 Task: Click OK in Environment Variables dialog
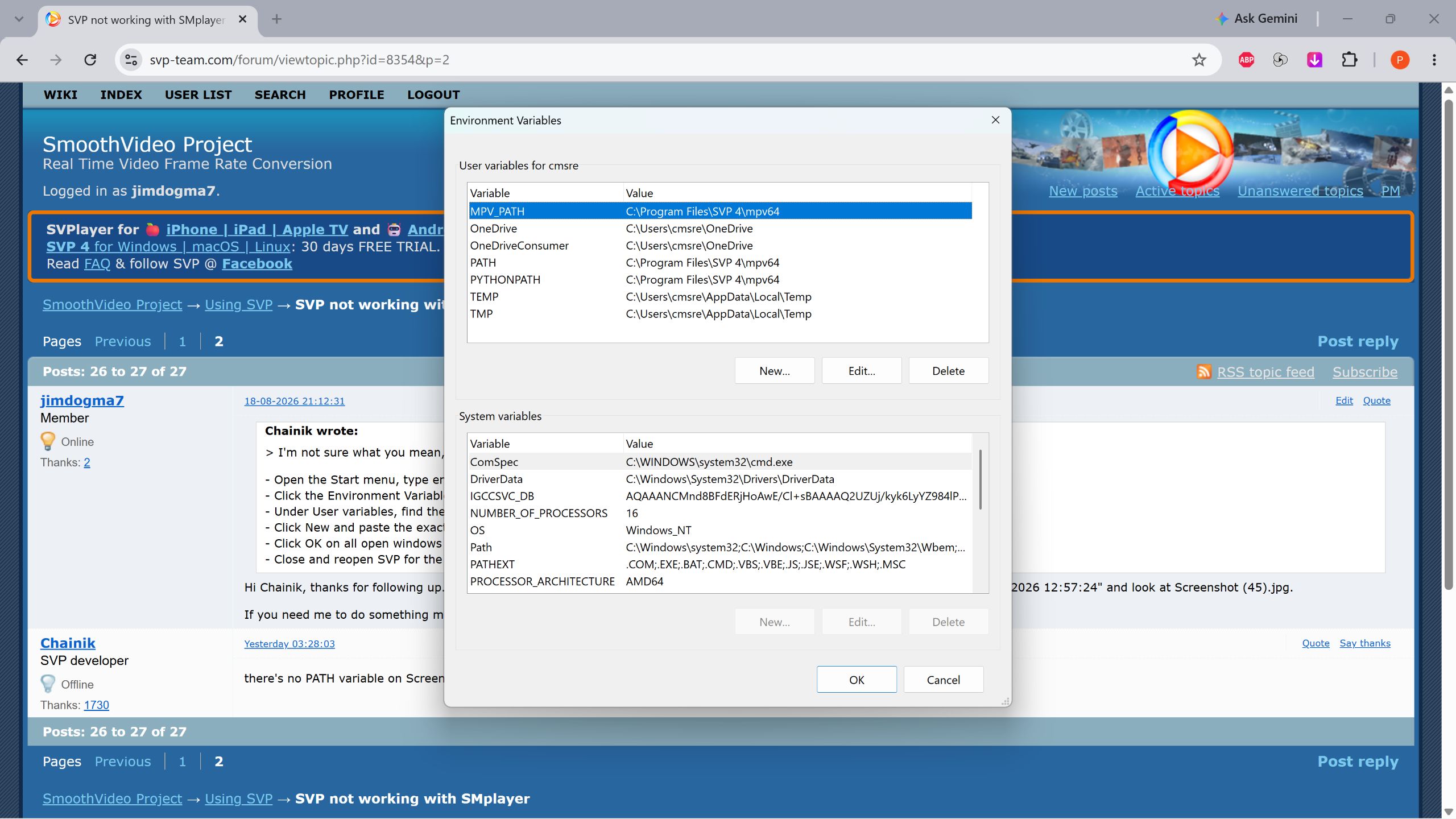click(857, 680)
